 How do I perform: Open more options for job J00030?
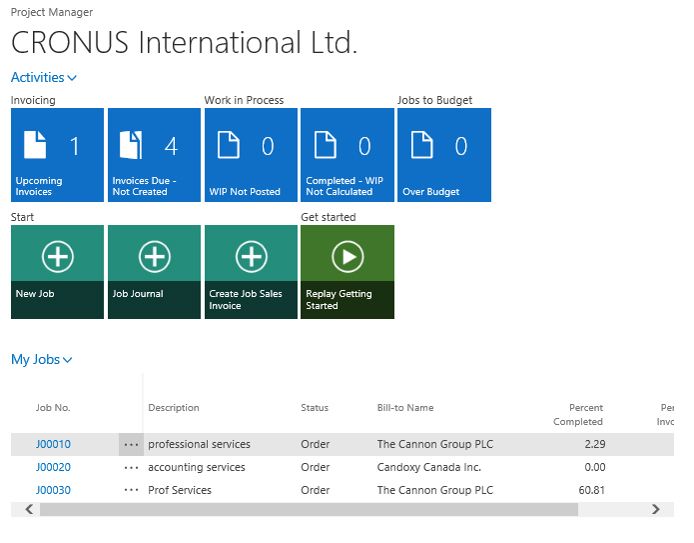[x=131, y=490]
